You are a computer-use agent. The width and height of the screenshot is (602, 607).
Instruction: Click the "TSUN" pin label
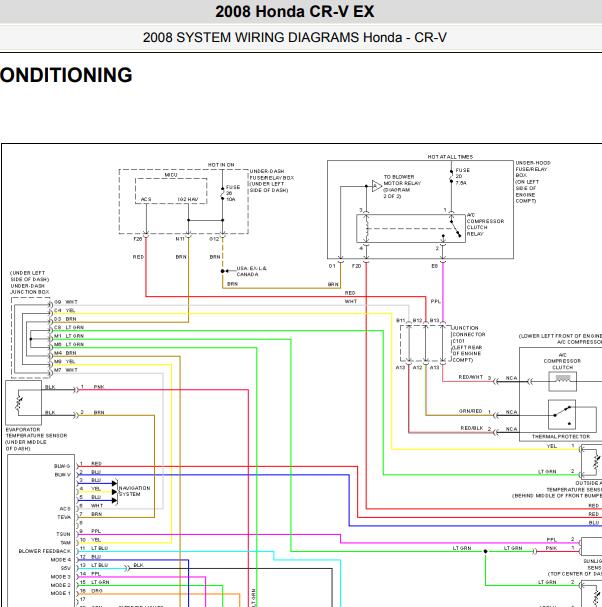pos(63,534)
